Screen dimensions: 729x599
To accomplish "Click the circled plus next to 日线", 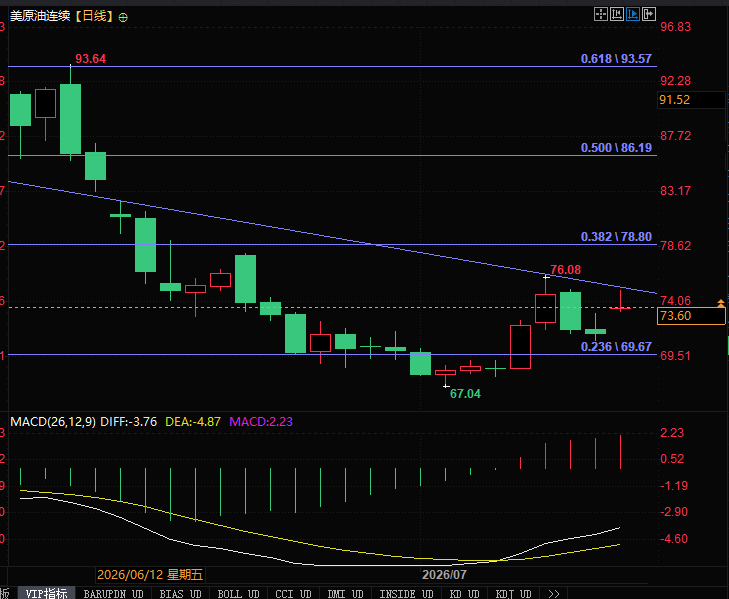I will point(123,18).
